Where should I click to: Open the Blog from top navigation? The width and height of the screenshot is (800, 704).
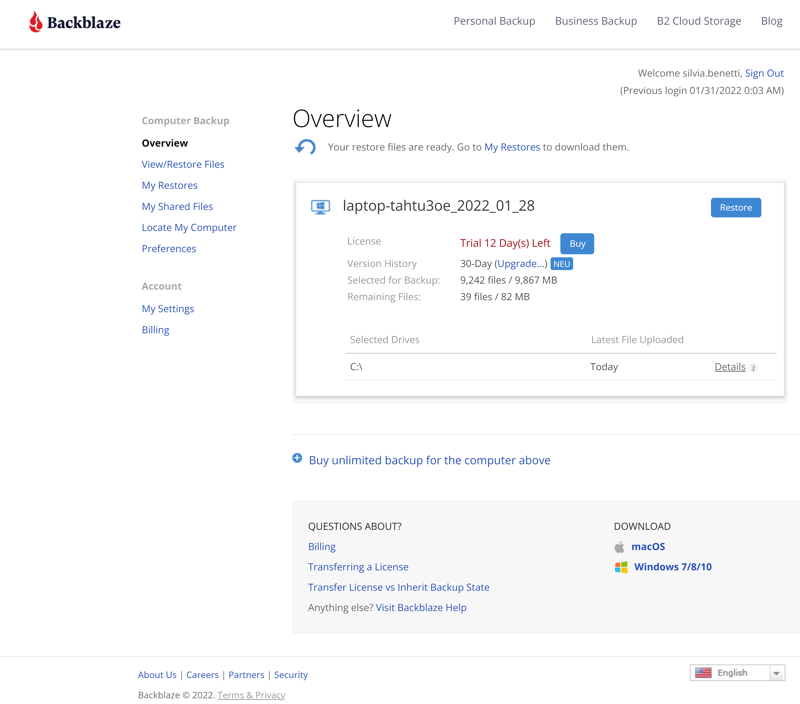[x=771, y=21]
